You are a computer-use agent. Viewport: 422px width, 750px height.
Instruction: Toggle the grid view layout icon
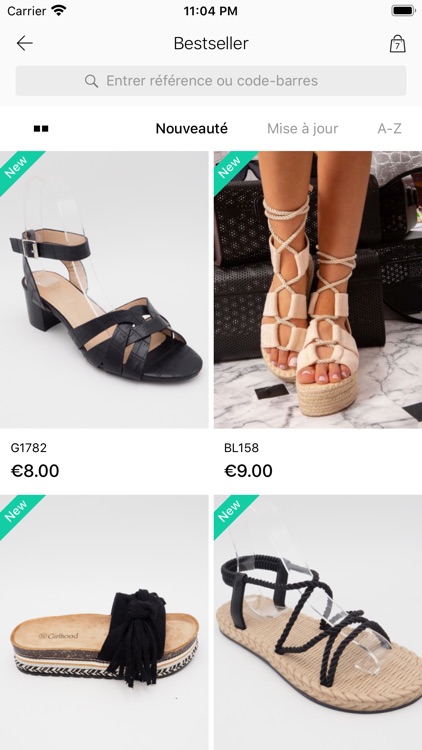[41, 129]
